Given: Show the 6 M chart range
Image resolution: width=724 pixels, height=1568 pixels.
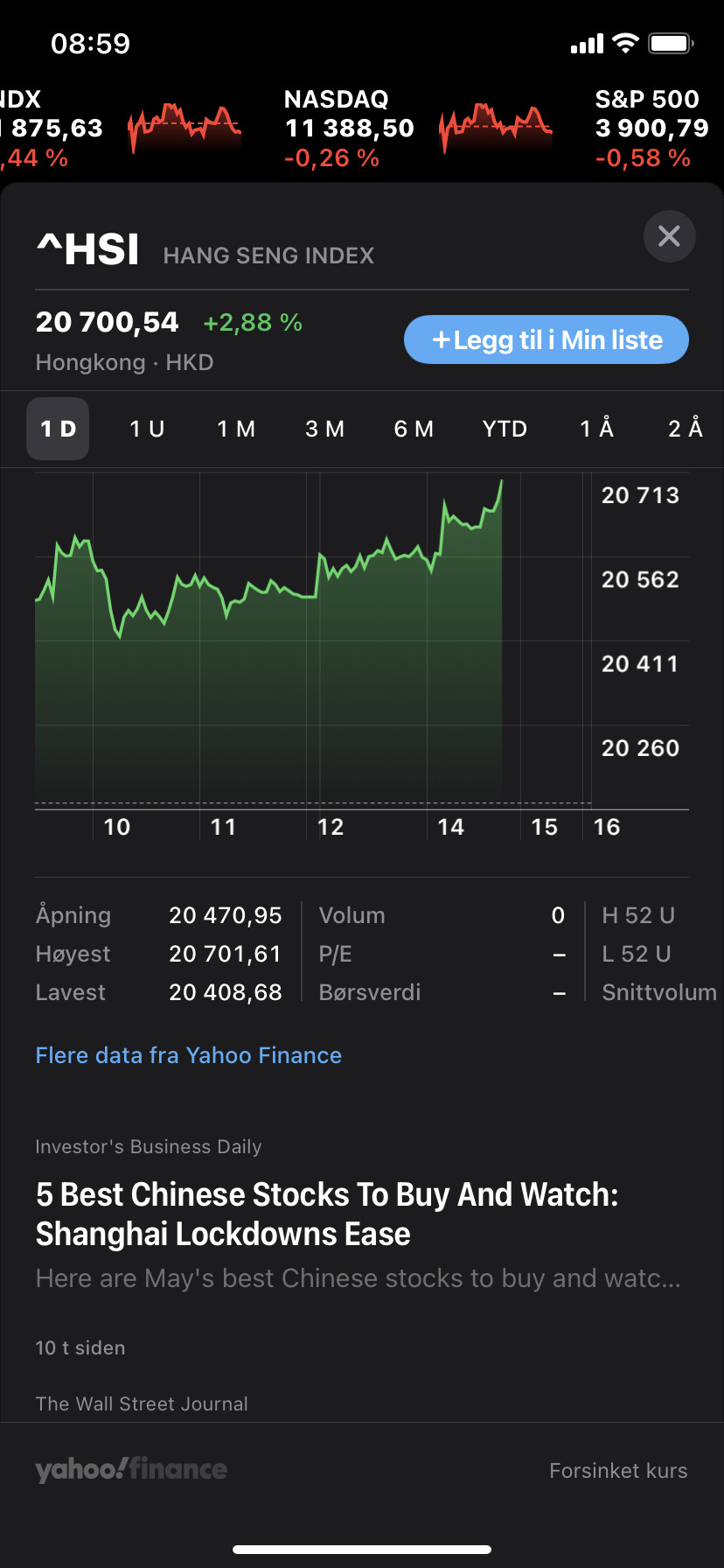Looking at the screenshot, I should (414, 429).
